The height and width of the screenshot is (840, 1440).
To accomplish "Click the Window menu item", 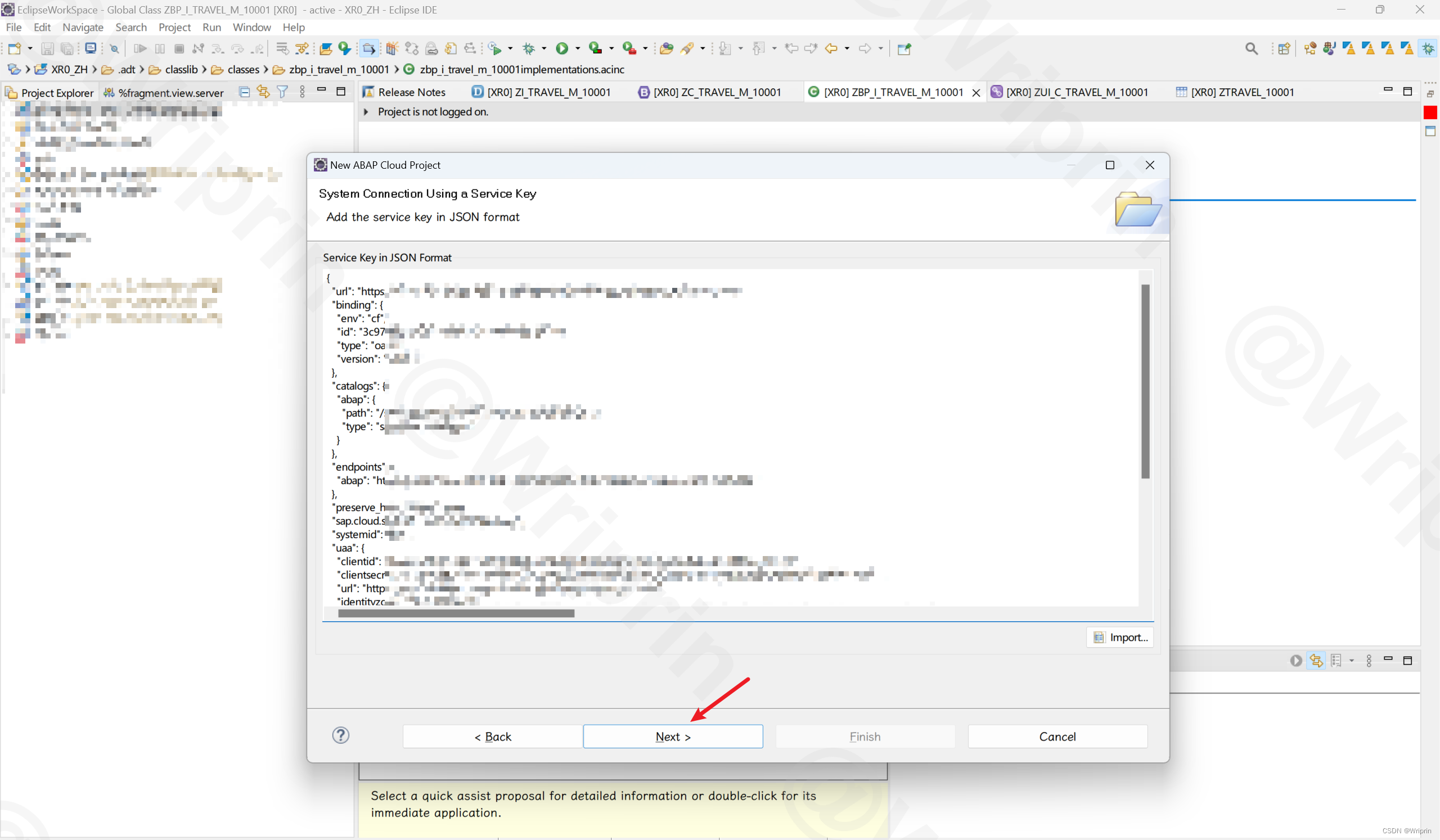I will tap(251, 27).
